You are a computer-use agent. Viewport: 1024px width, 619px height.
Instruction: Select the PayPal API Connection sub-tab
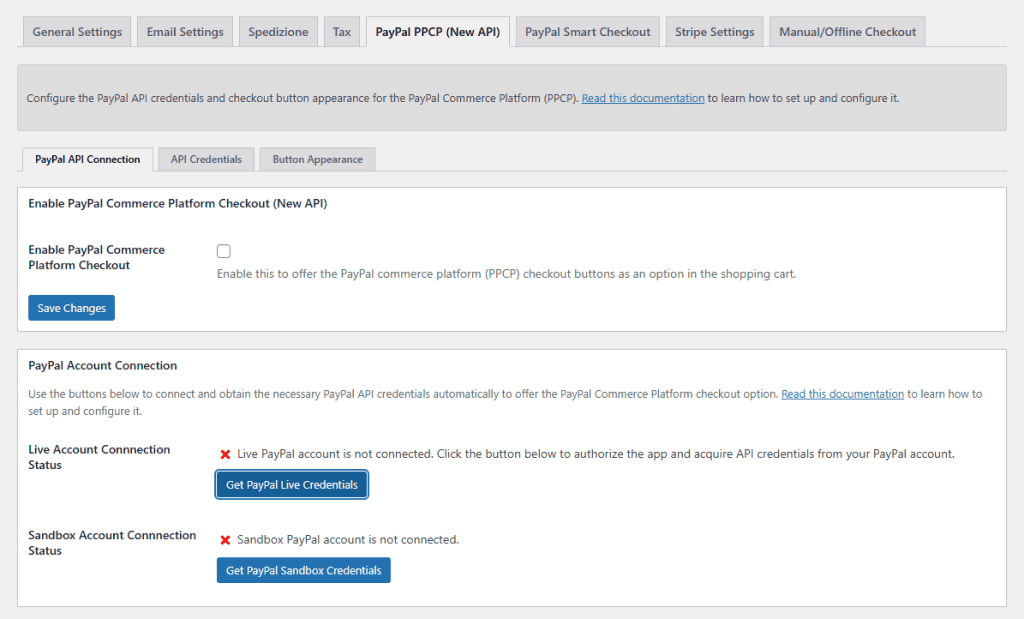click(87, 159)
